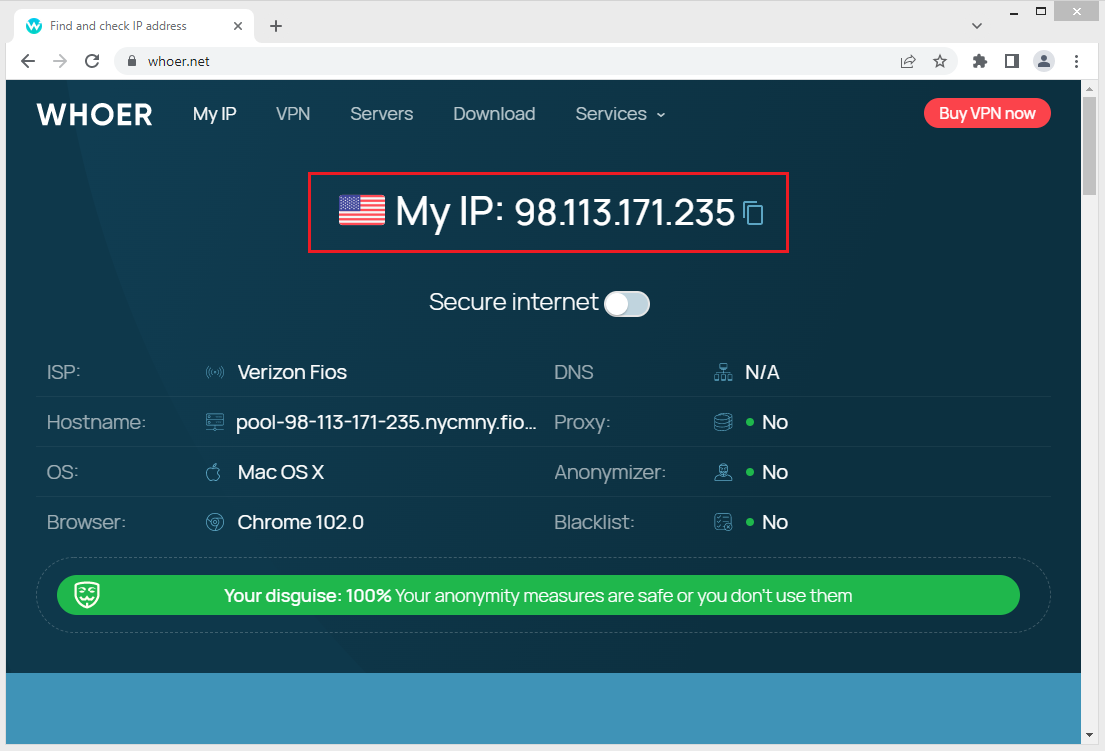
Task: Click the scrollbar up arrow
Action: pos(1089,89)
